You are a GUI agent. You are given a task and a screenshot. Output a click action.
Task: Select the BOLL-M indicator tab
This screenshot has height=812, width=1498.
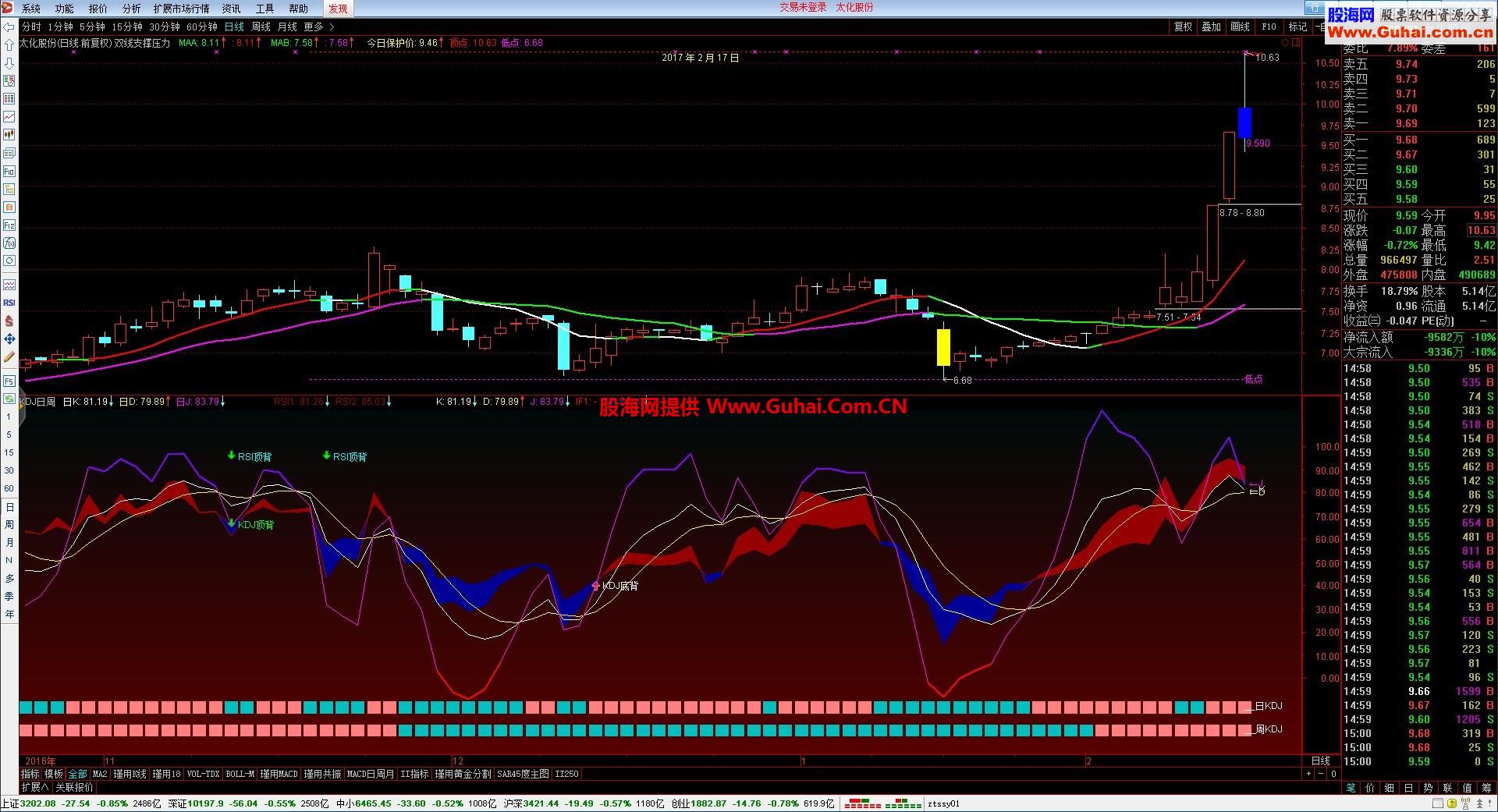click(240, 774)
